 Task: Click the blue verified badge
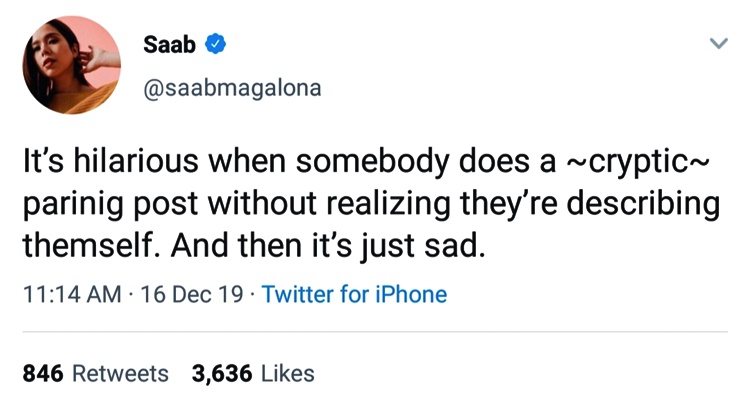216,45
